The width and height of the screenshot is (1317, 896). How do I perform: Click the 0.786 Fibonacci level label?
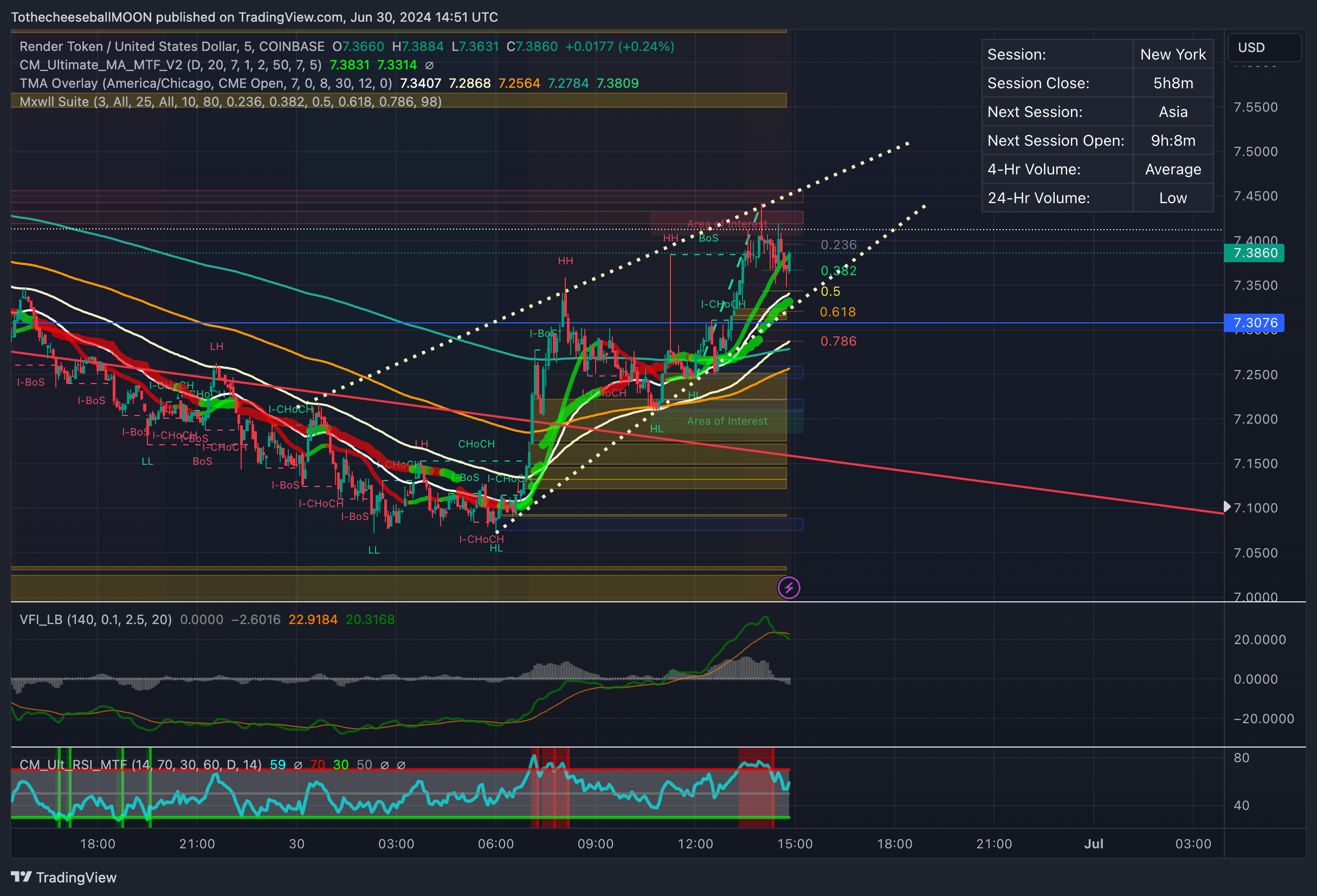pyautogui.click(x=839, y=341)
